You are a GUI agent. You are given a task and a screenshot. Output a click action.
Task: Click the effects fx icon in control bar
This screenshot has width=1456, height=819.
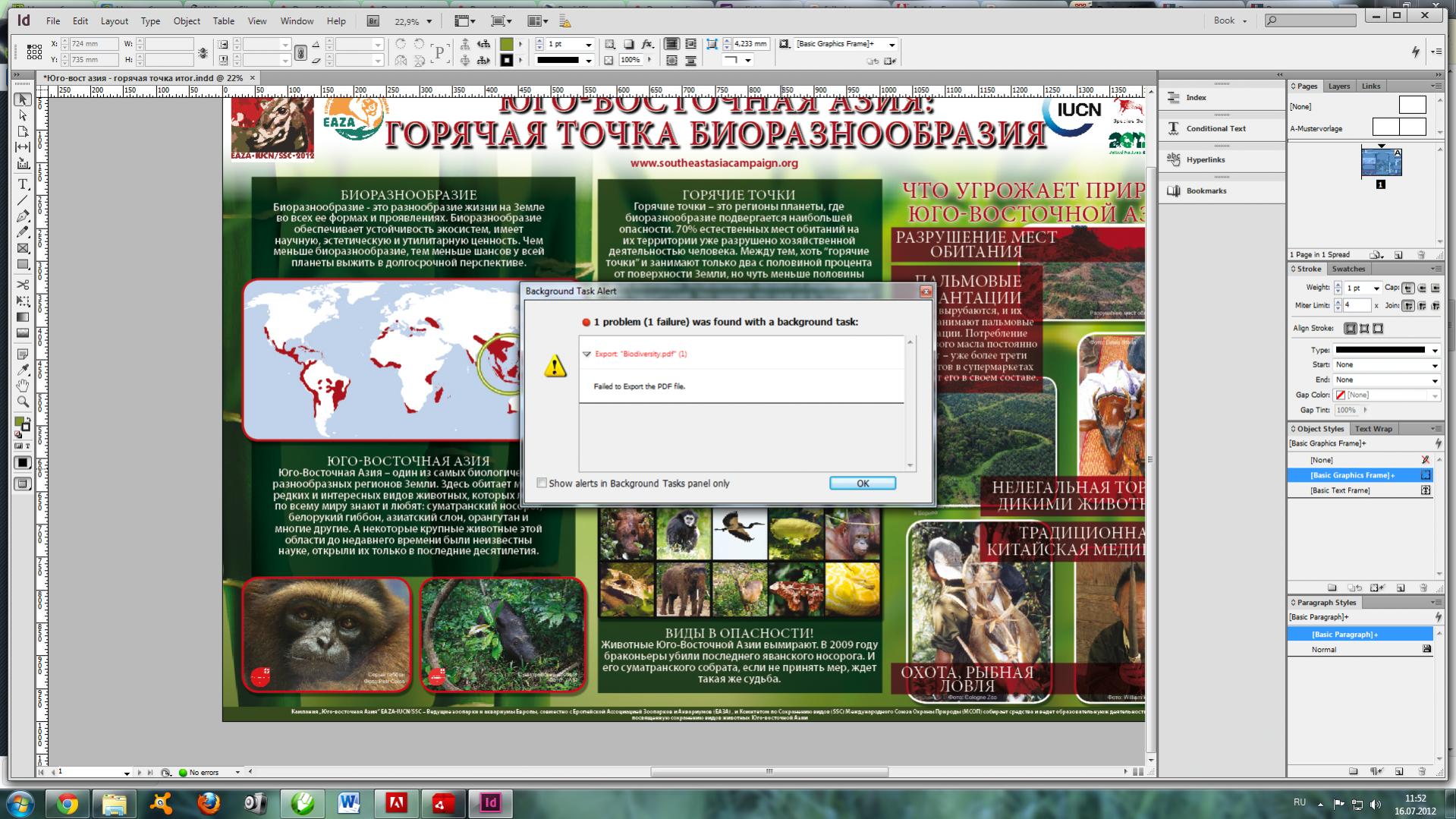(x=647, y=44)
